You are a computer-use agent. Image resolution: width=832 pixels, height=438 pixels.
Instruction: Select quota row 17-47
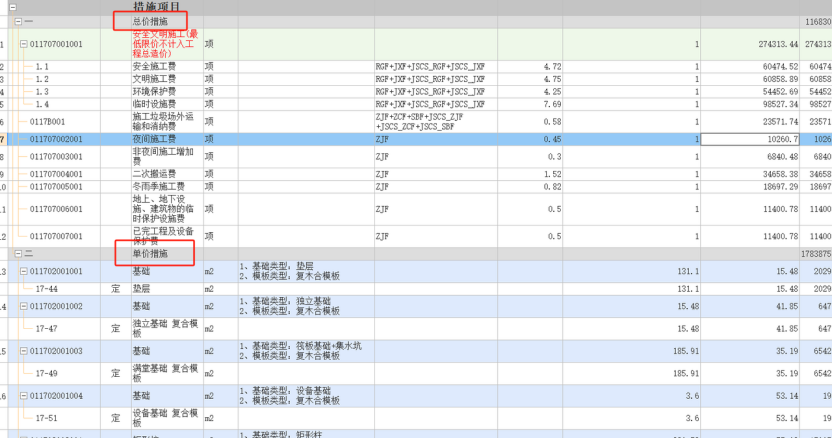59,328
